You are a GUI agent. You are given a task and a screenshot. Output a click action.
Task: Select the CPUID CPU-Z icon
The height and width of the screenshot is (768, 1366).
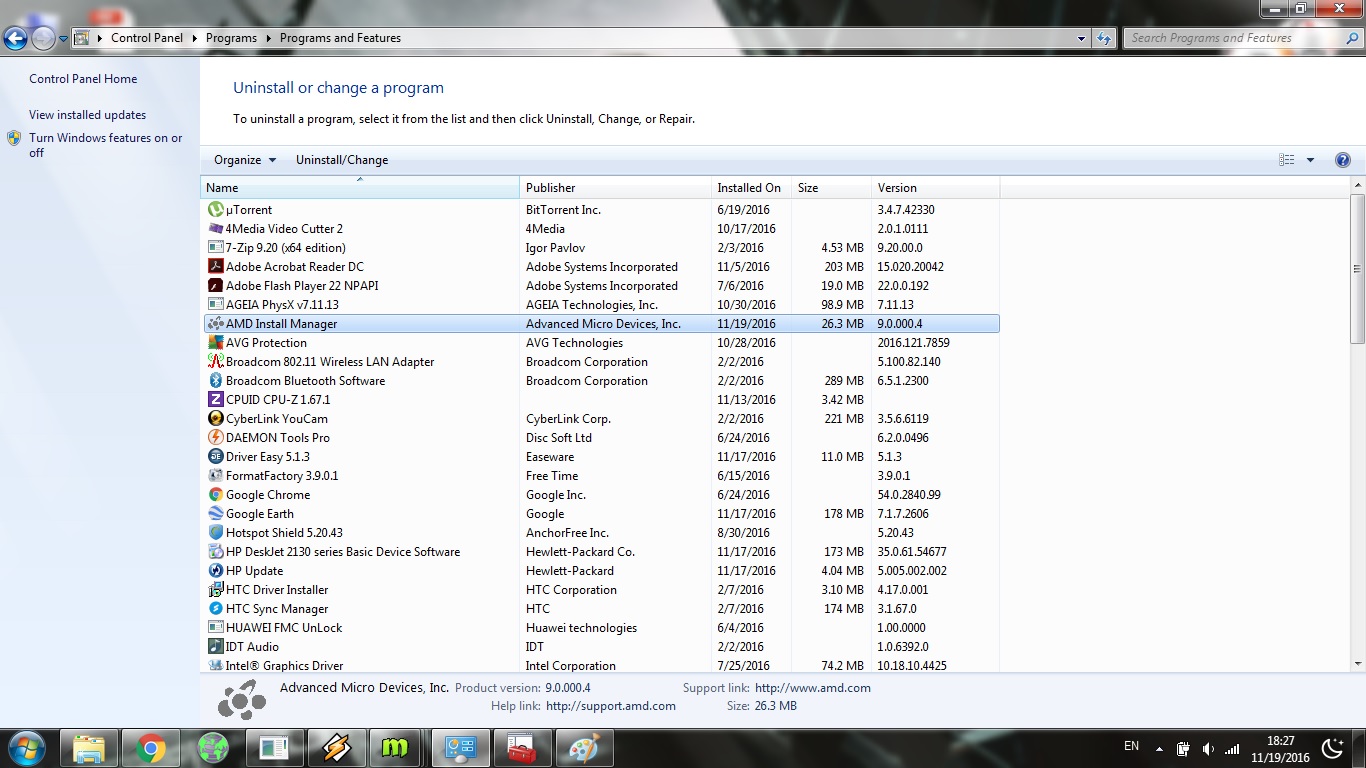(215, 400)
